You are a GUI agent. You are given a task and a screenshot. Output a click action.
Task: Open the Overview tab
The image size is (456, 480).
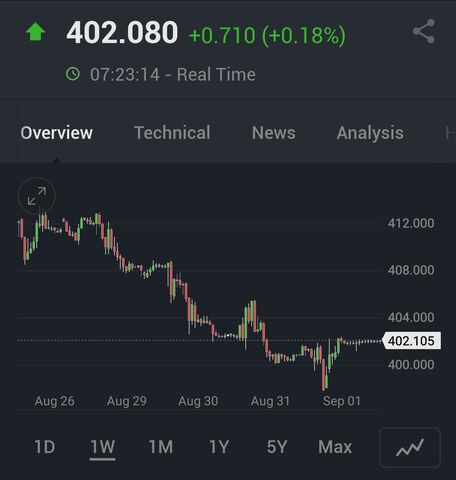[57, 133]
